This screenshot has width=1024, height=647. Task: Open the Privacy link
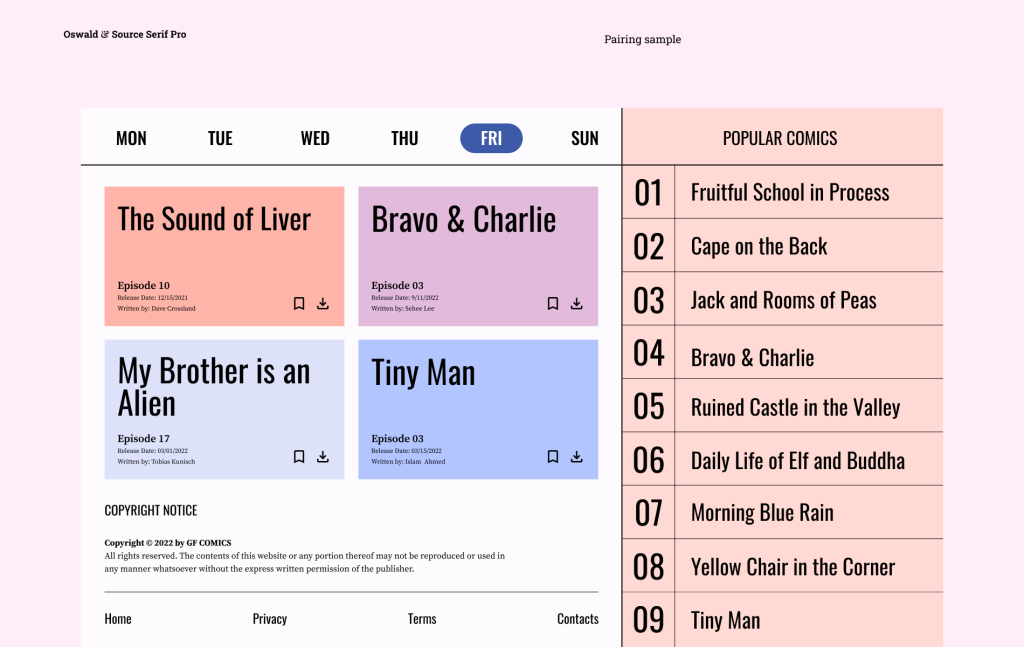[x=270, y=619]
